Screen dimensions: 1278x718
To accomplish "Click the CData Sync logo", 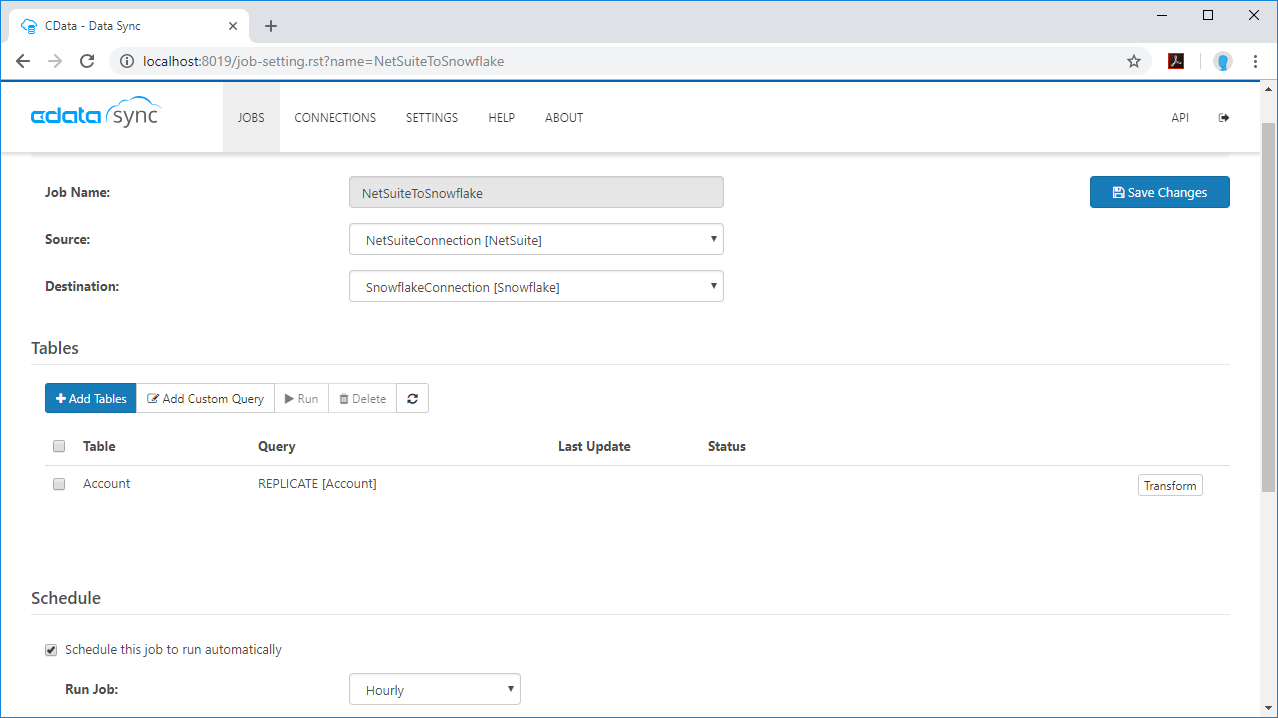I will click(x=95, y=114).
